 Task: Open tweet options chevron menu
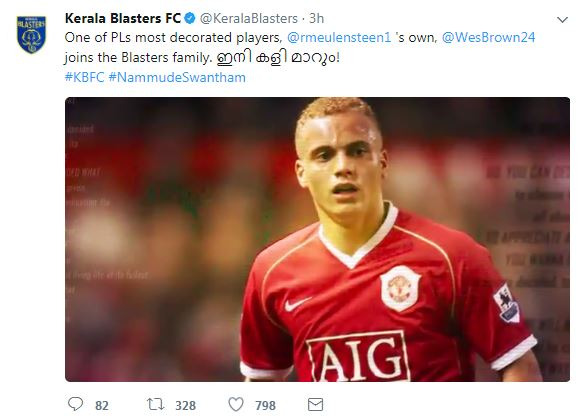[x=562, y=20]
